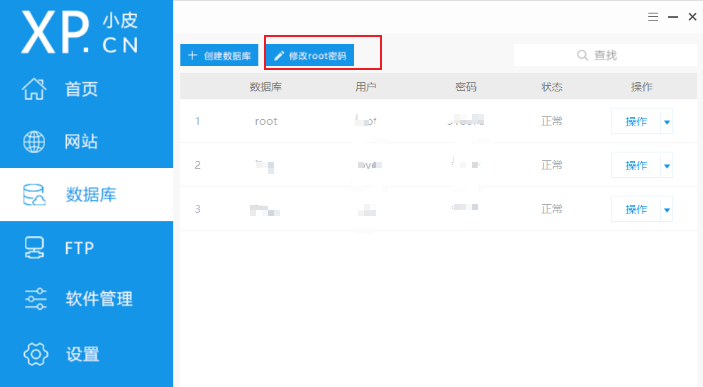This screenshot has height=387, width=703.
Task: Select the 数据库 section
Action: (87, 195)
